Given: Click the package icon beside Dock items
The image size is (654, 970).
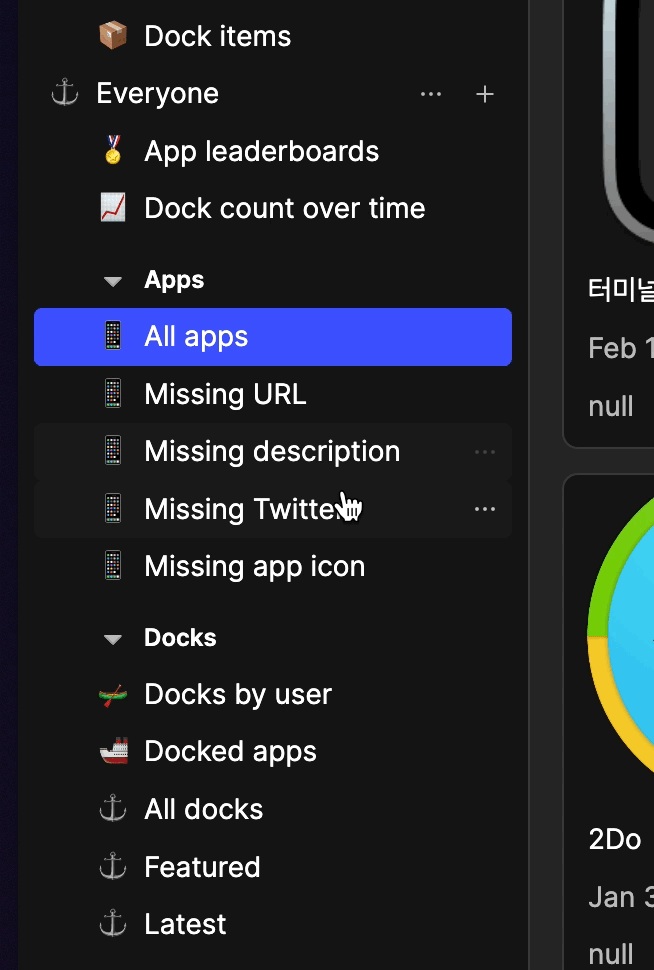Looking at the screenshot, I should click(x=113, y=36).
